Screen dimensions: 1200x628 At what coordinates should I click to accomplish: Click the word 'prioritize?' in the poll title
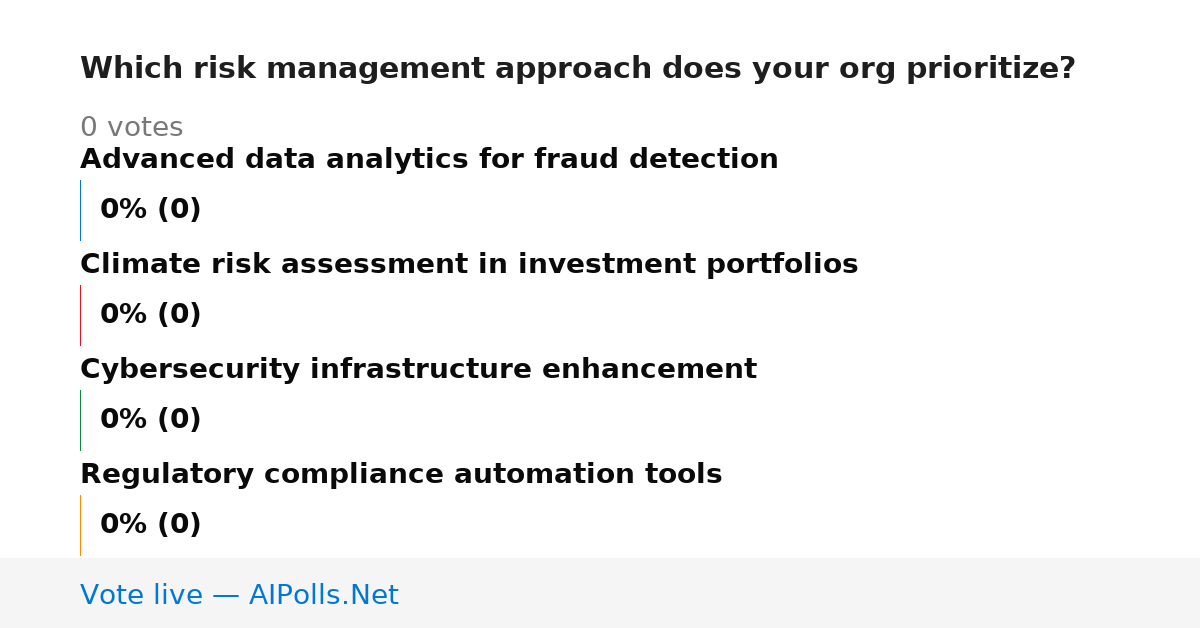(990, 69)
